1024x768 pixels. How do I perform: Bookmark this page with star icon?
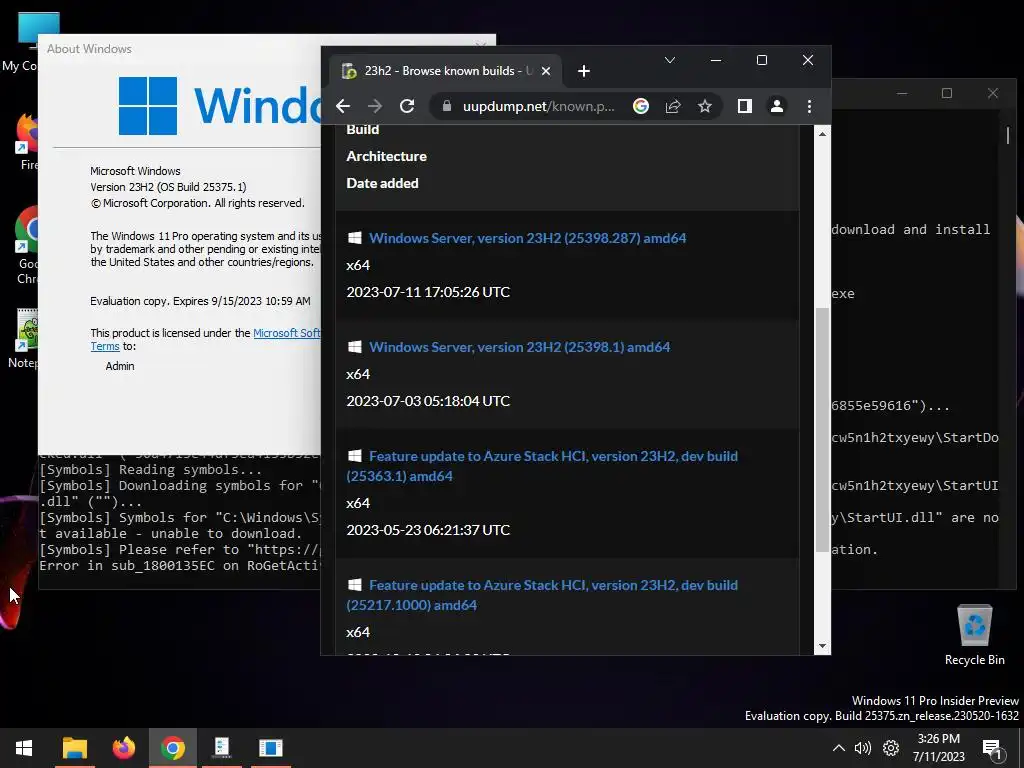[x=705, y=106]
